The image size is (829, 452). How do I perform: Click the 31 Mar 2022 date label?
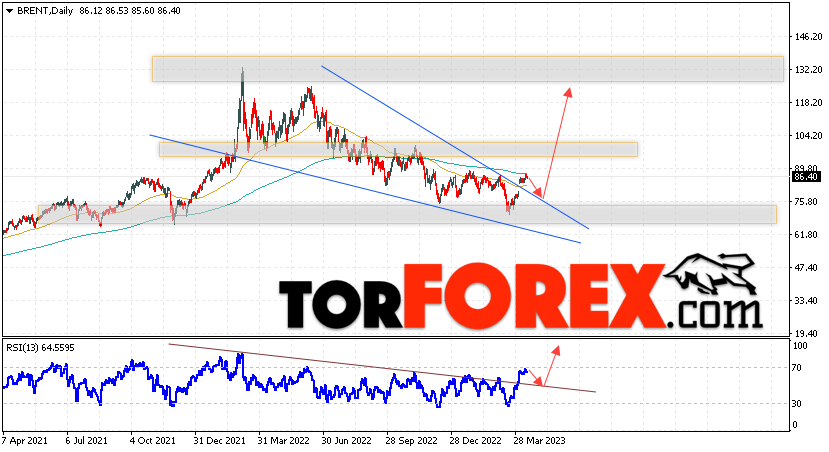283,440
